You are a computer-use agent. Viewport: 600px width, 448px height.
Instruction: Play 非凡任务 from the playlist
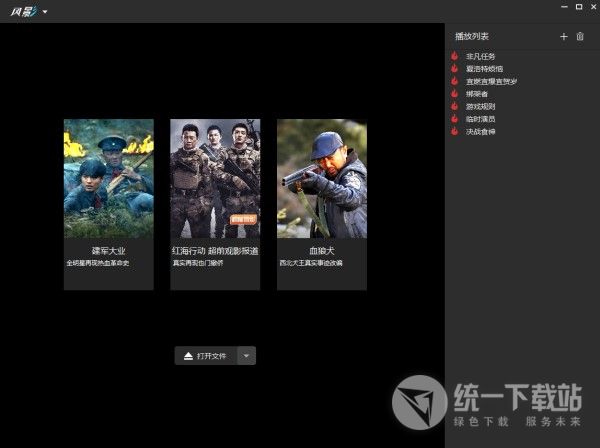coord(480,57)
